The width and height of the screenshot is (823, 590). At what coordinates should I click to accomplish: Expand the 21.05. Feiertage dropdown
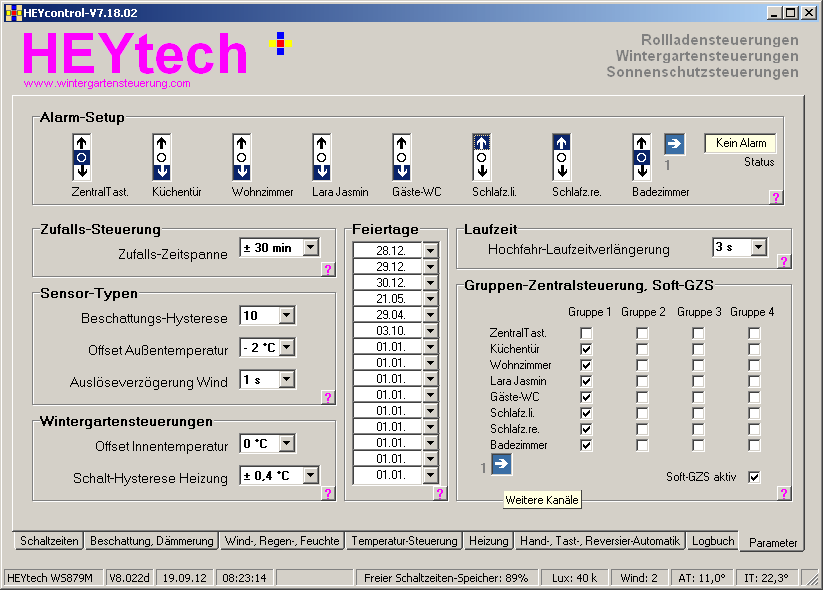pyautogui.click(x=430, y=299)
